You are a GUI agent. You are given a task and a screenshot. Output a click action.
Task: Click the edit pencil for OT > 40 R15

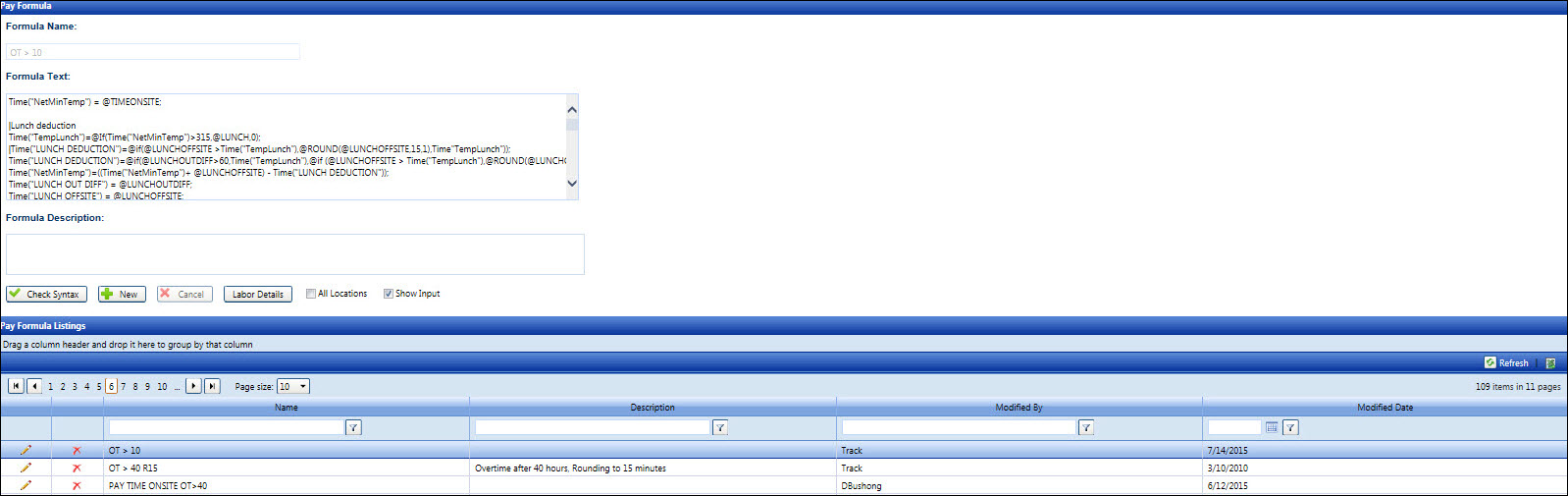click(26, 468)
